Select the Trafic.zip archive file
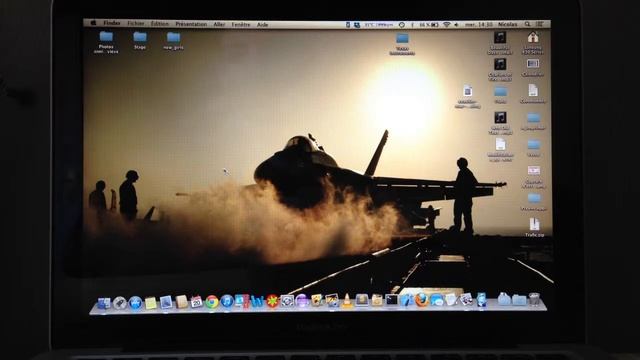The height and width of the screenshot is (360, 640). 534,227
